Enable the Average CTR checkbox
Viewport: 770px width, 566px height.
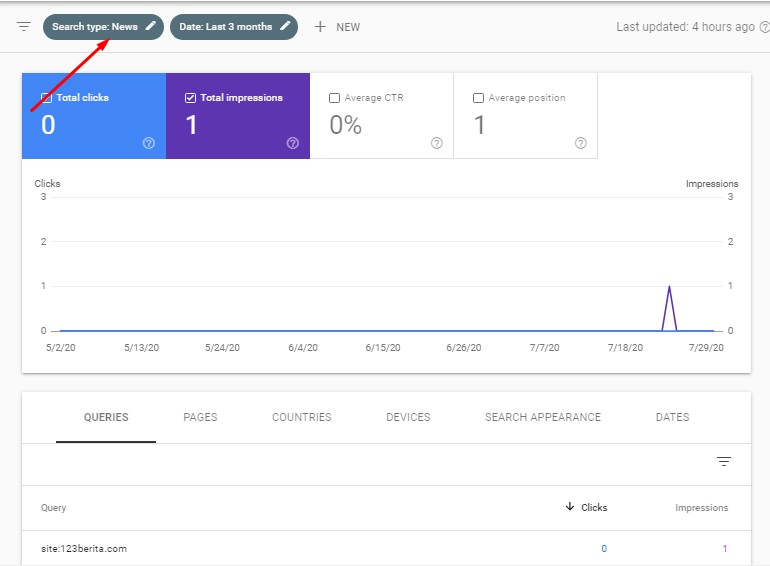tap(334, 98)
